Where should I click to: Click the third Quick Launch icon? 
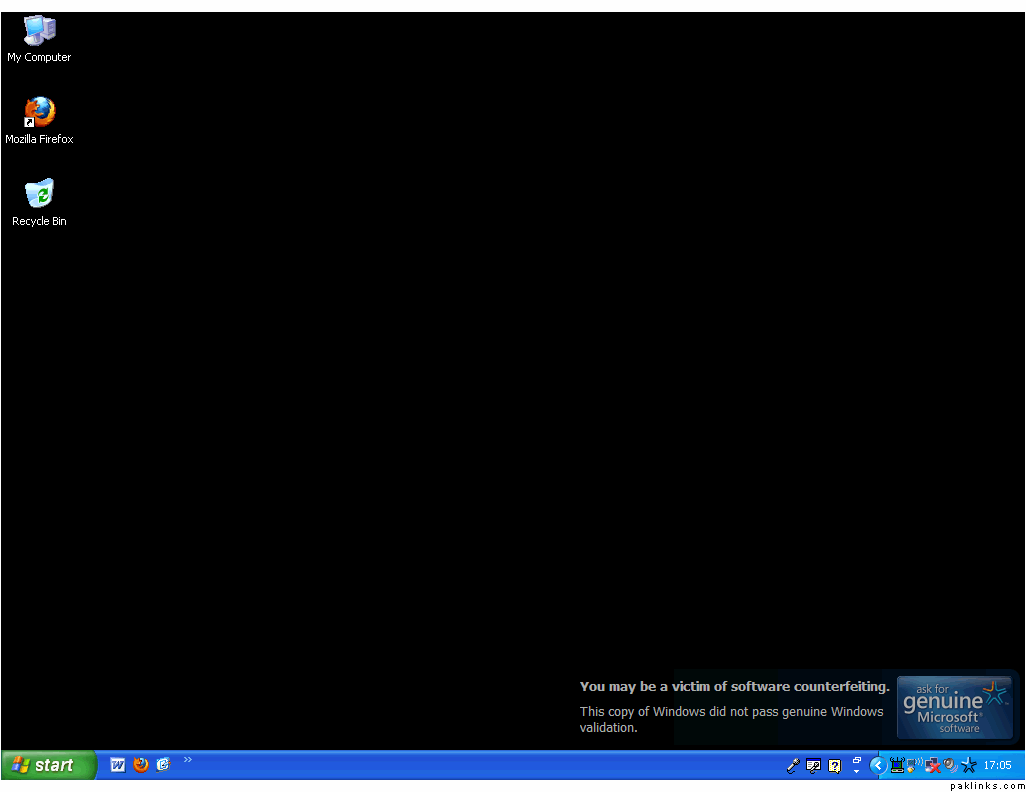click(x=164, y=765)
